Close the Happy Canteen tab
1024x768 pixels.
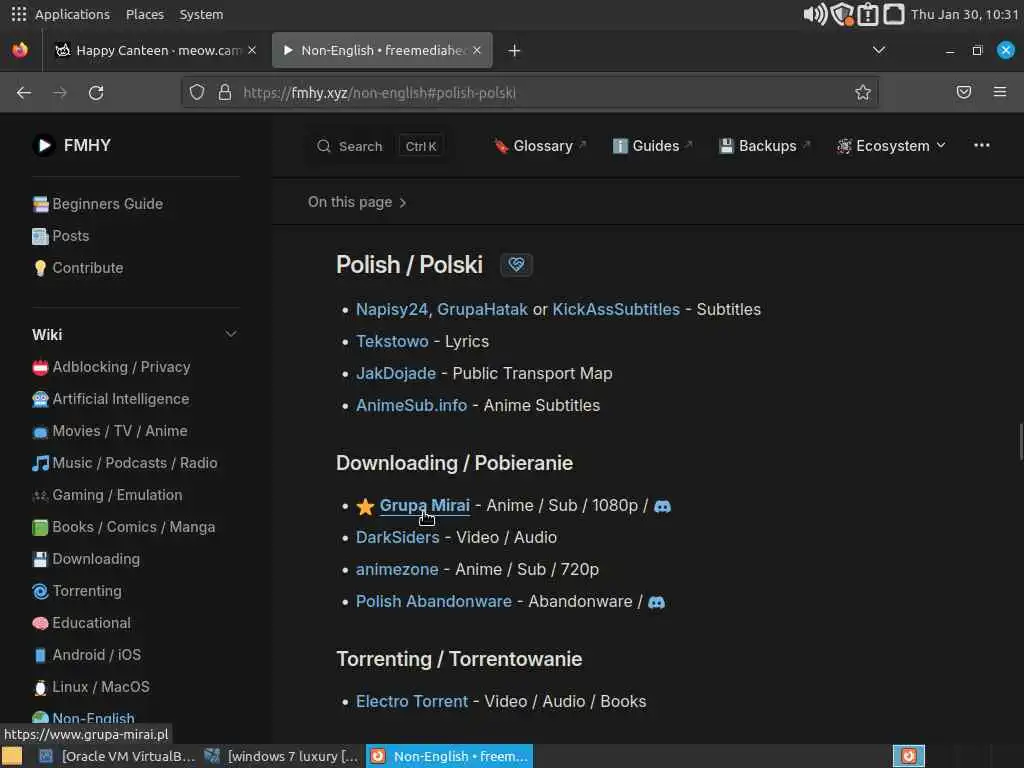coord(252,50)
